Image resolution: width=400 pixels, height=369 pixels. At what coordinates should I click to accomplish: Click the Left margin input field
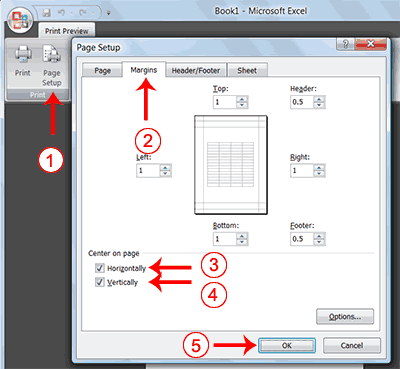click(148, 170)
